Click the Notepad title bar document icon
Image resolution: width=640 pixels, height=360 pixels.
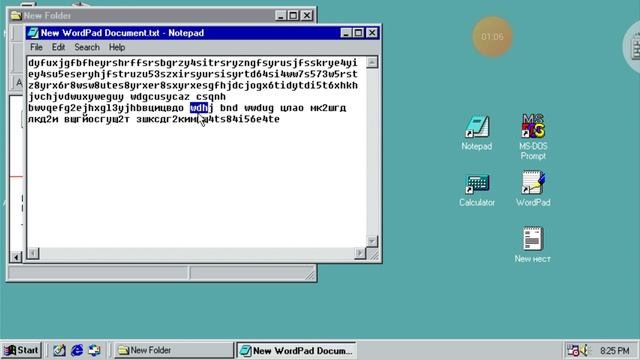[33, 33]
